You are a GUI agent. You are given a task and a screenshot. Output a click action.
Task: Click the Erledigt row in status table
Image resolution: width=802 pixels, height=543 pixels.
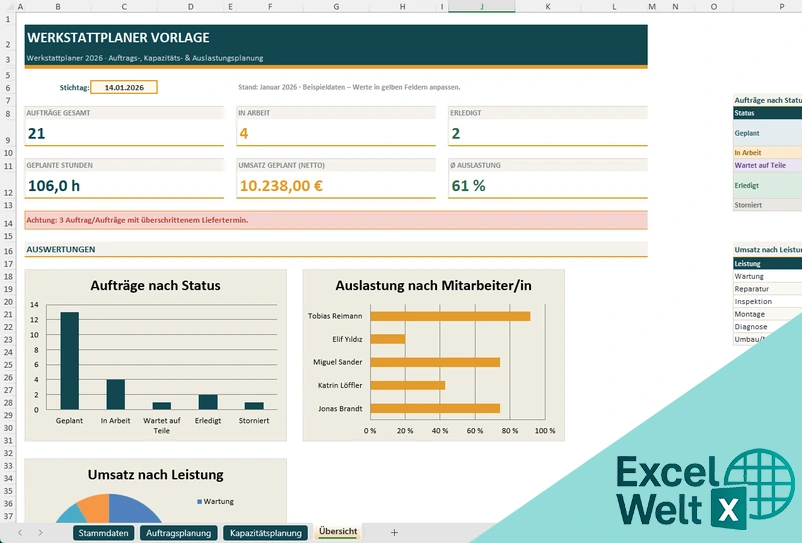(767, 186)
